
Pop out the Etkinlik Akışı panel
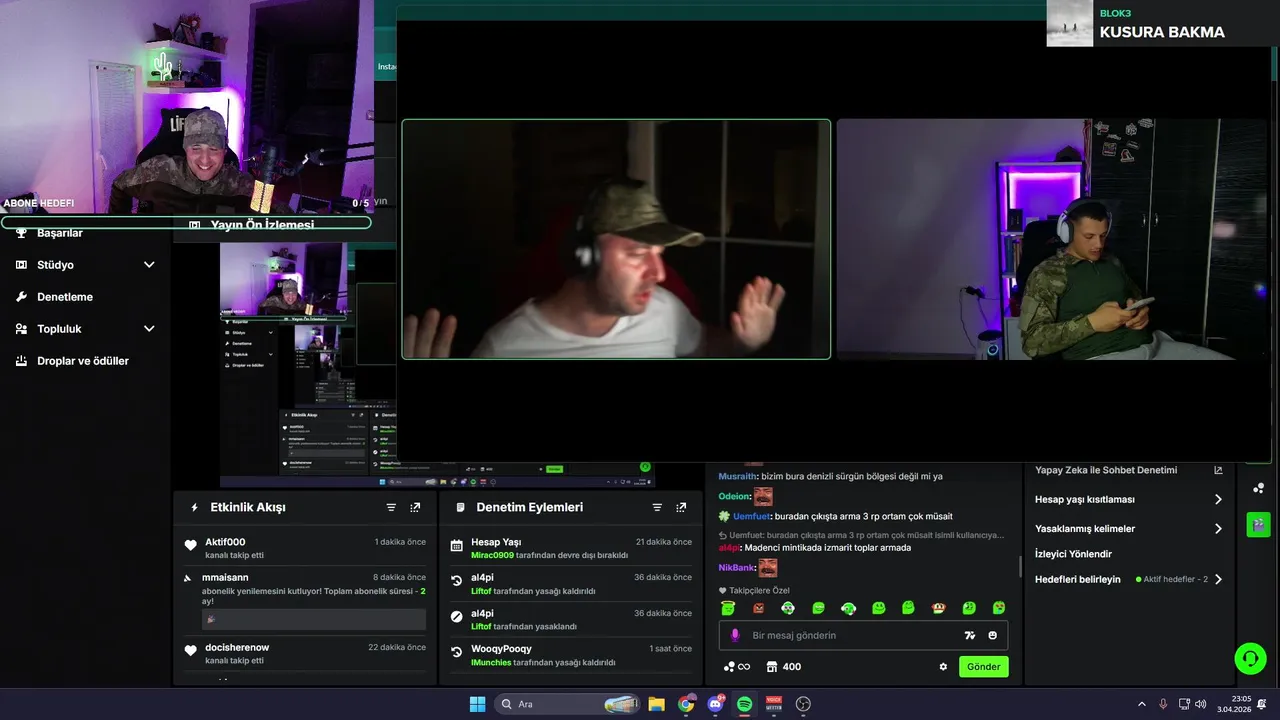(x=415, y=507)
